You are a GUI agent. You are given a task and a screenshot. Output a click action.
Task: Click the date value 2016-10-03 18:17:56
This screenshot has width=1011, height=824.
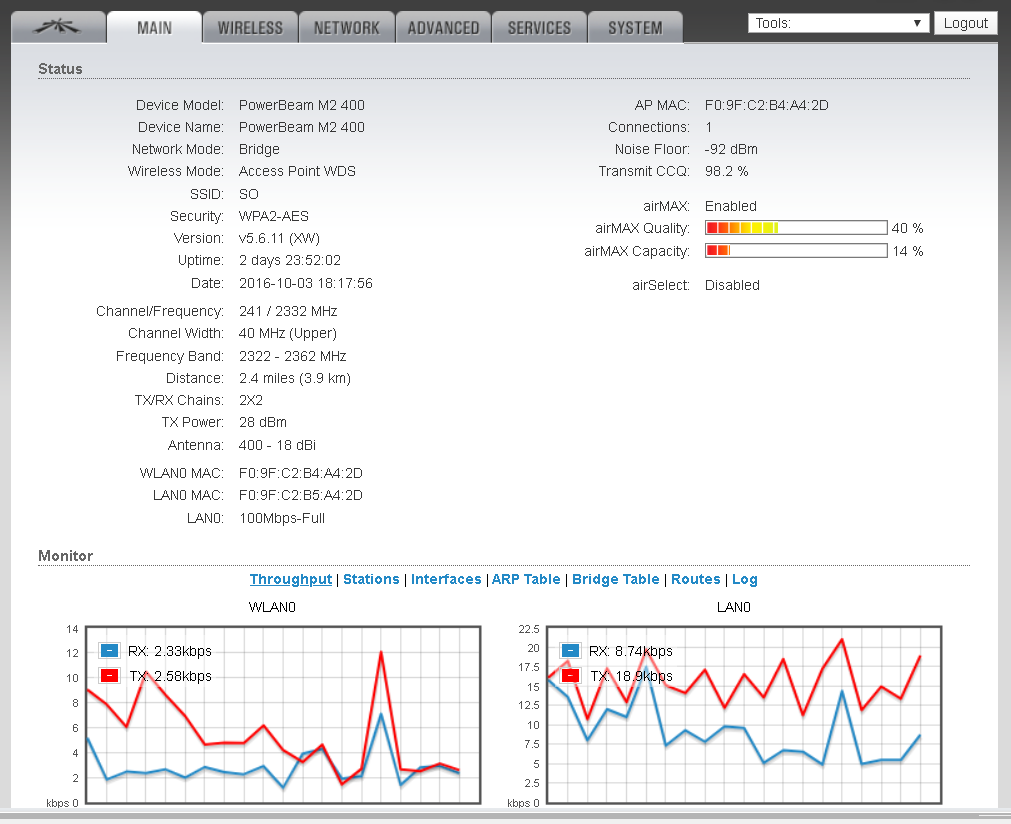click(306, 283)
